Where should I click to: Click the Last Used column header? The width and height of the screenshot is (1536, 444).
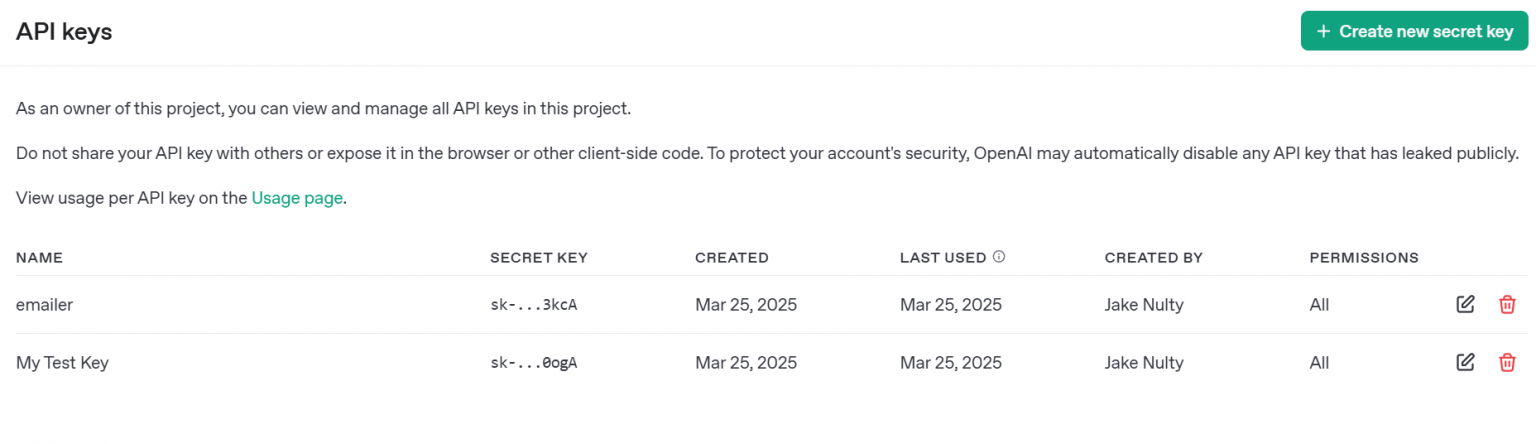(x=942, y=258)
